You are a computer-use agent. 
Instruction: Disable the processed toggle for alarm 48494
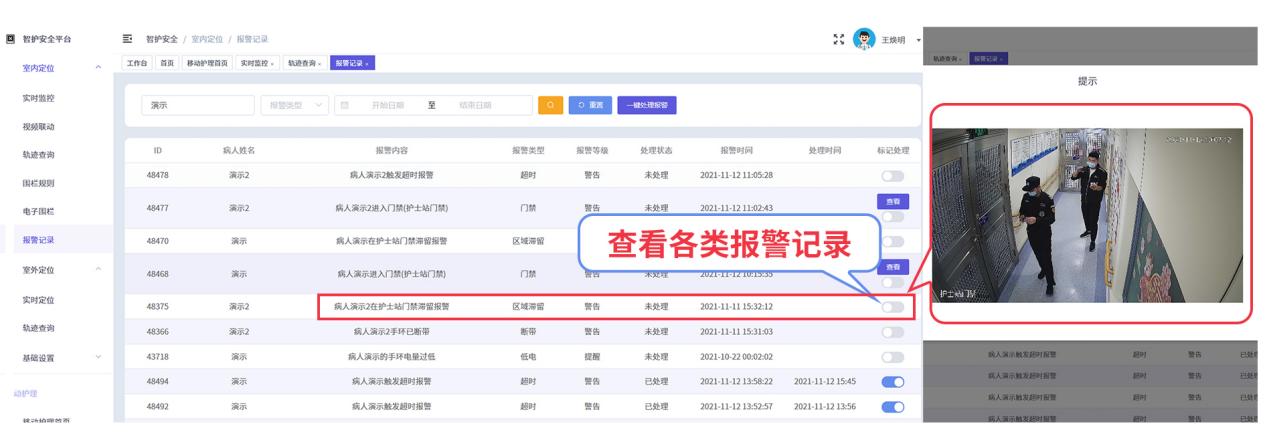(893, 382)
